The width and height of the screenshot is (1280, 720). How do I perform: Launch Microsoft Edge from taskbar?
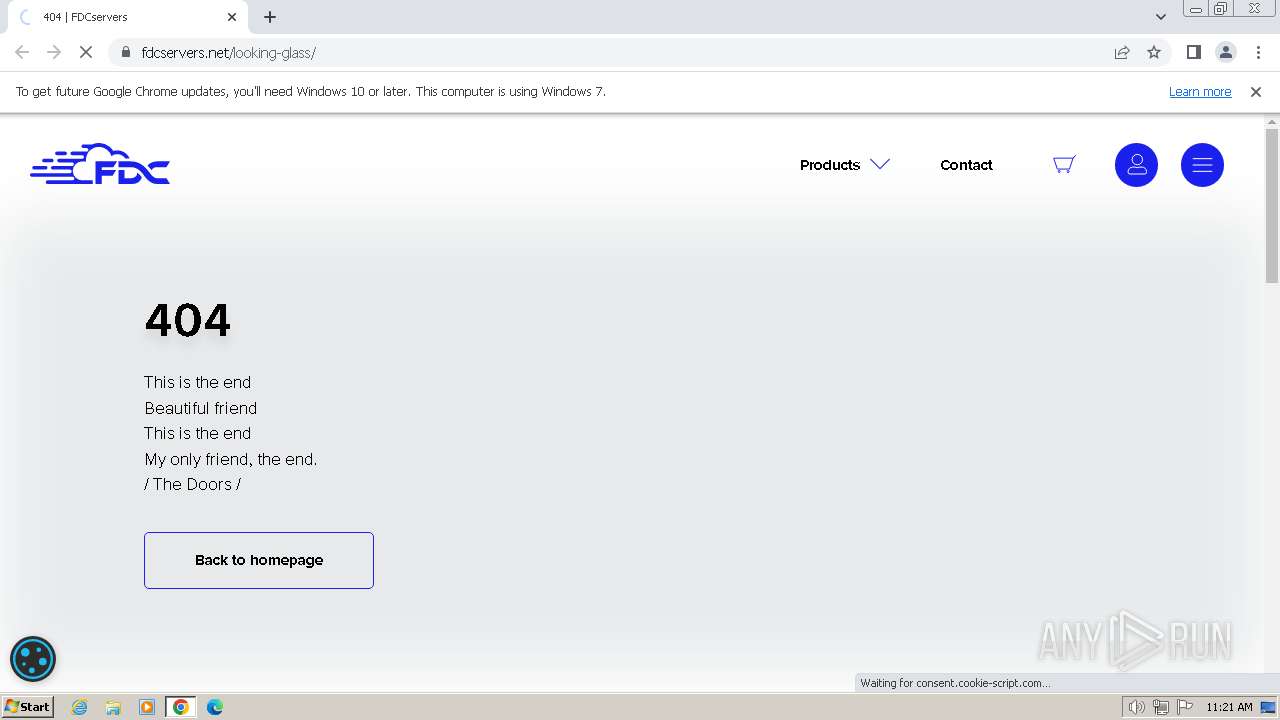click(x=215, y=707)
